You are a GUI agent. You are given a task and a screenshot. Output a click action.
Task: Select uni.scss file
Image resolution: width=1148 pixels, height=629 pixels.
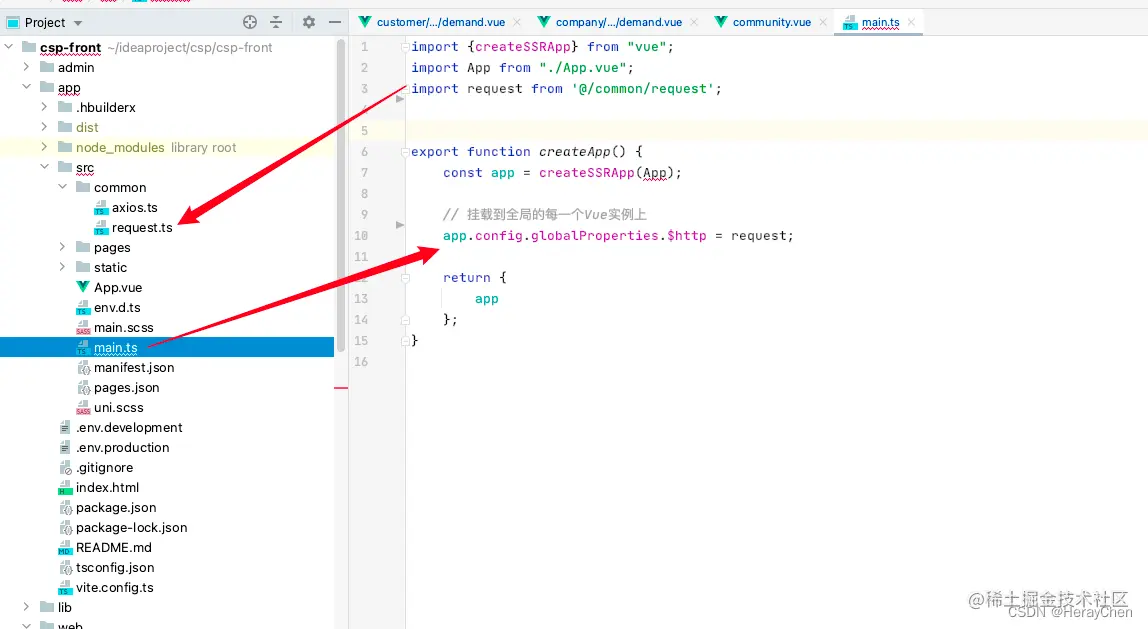(x=119, y=407)
